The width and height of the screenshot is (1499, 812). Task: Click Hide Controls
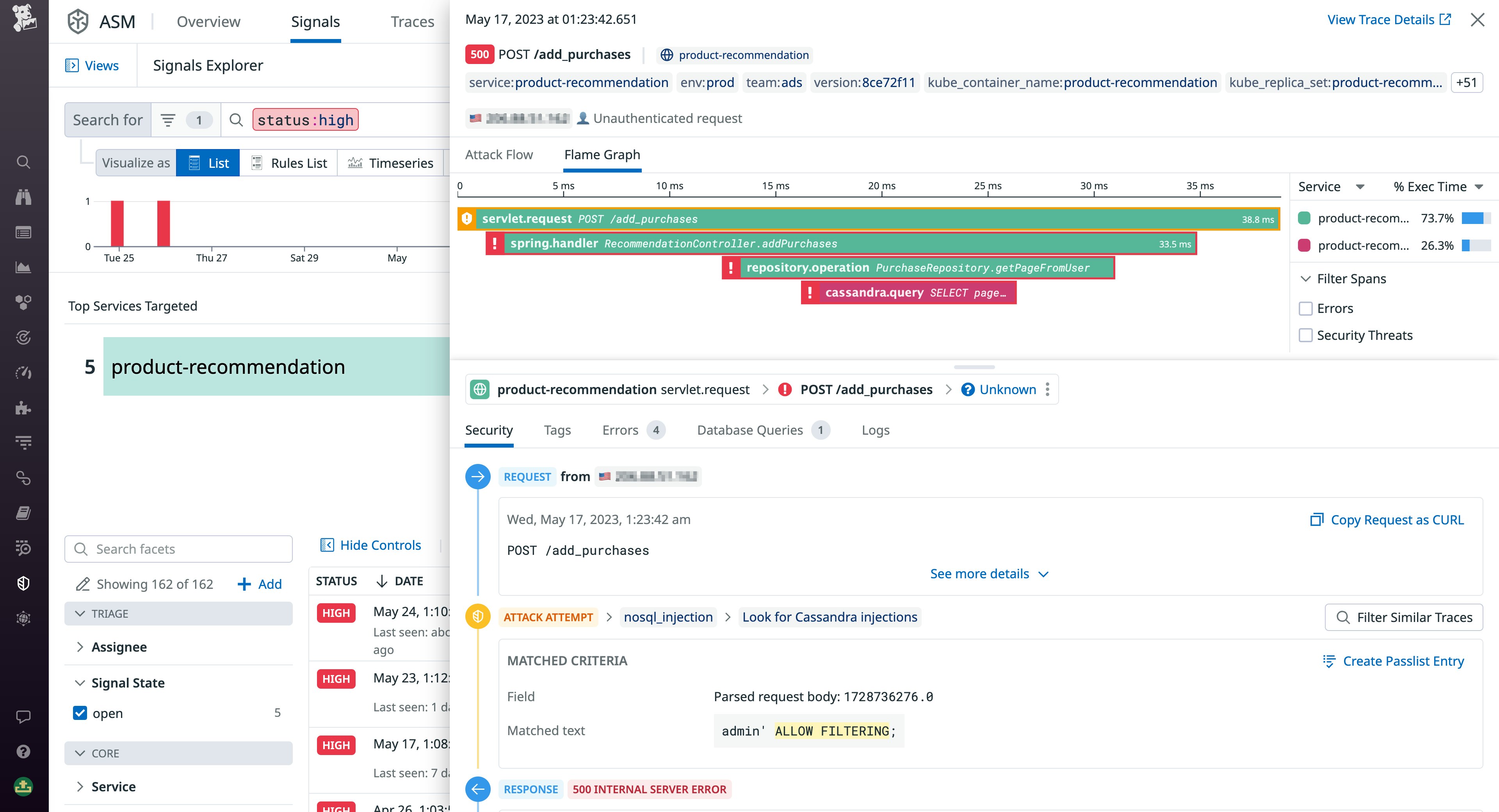click(x=371, y=545)
